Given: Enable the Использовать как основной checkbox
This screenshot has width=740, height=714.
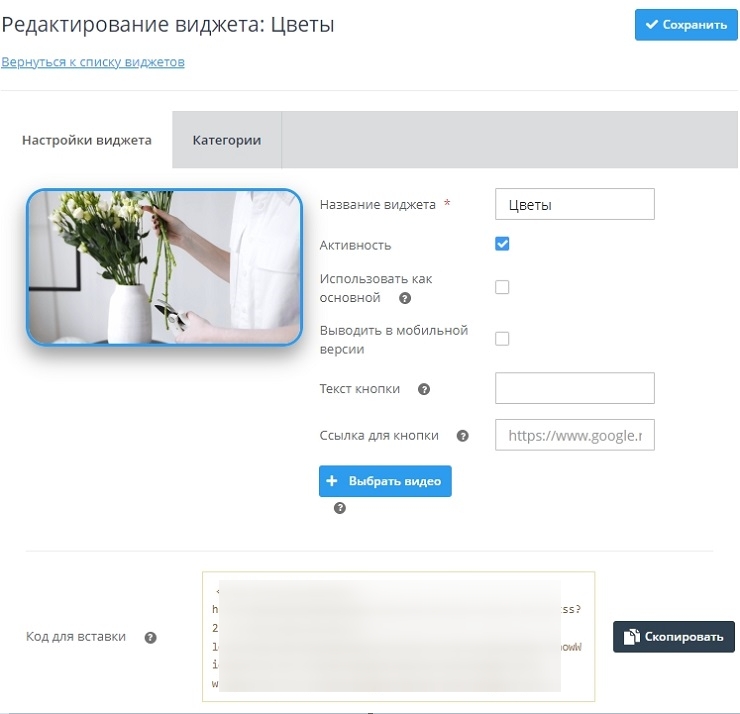Looking at the screenshot, I should tap(502, 287).
